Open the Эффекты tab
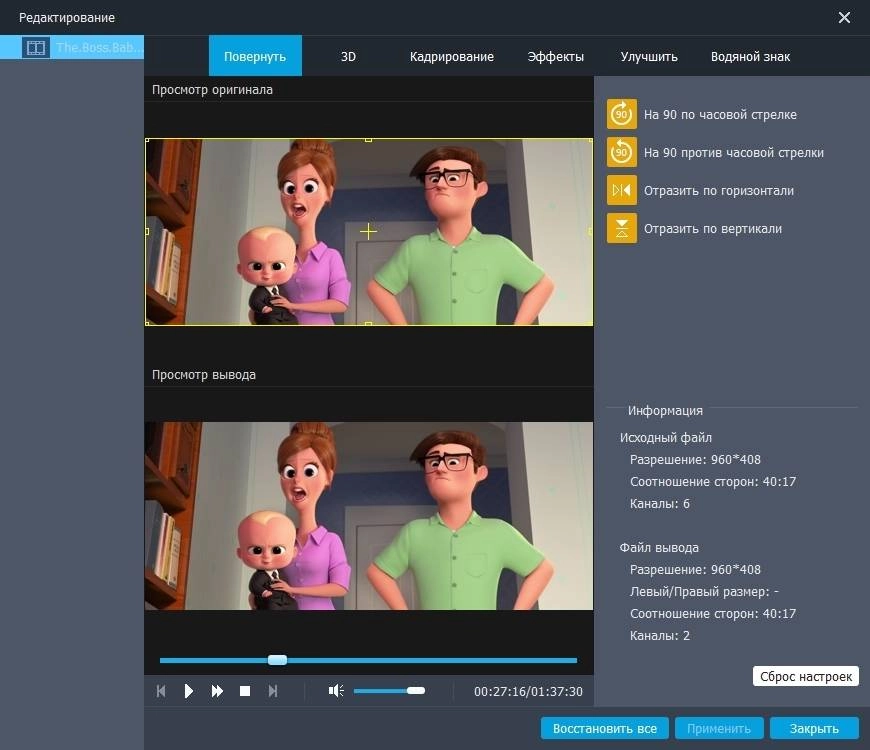Screen dimensions: 870x750 [555, 57]
